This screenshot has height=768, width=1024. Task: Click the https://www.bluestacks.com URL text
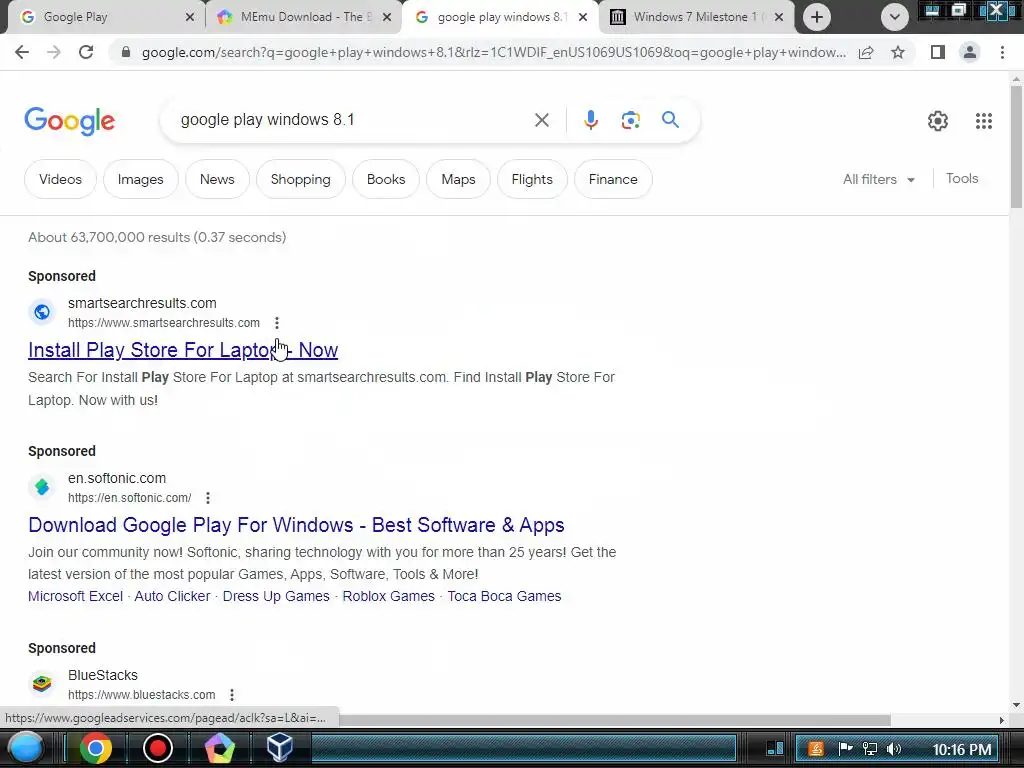pyautogui.click(x=142, y=695)
